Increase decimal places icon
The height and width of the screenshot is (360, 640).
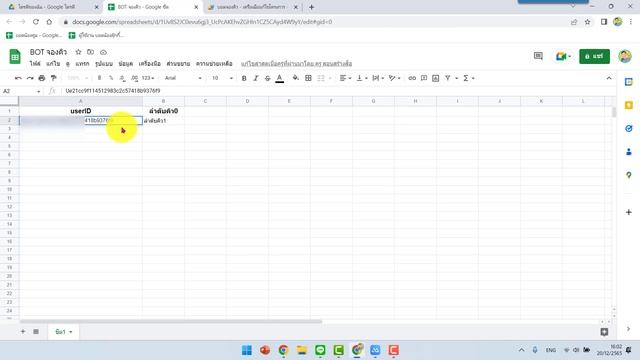tap(134, 78)
